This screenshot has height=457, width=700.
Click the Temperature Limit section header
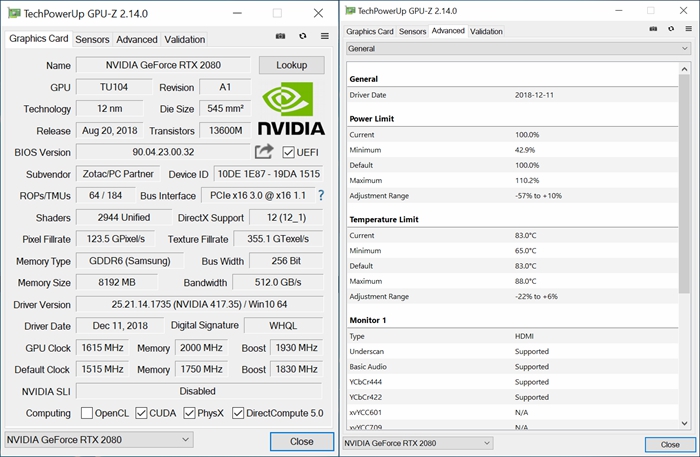tap(383, 220)
